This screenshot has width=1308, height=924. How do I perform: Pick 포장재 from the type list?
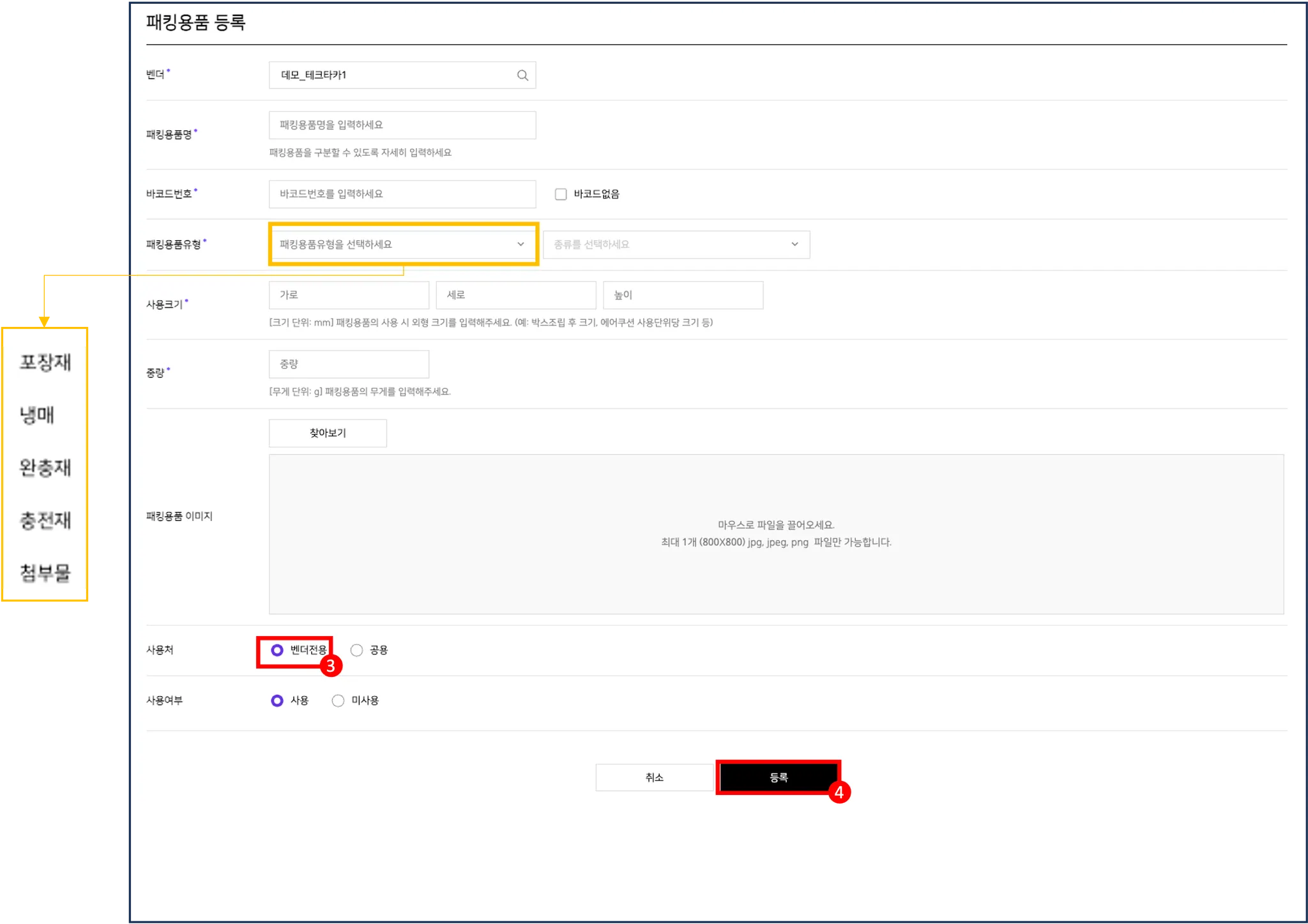tap(45, 363)
